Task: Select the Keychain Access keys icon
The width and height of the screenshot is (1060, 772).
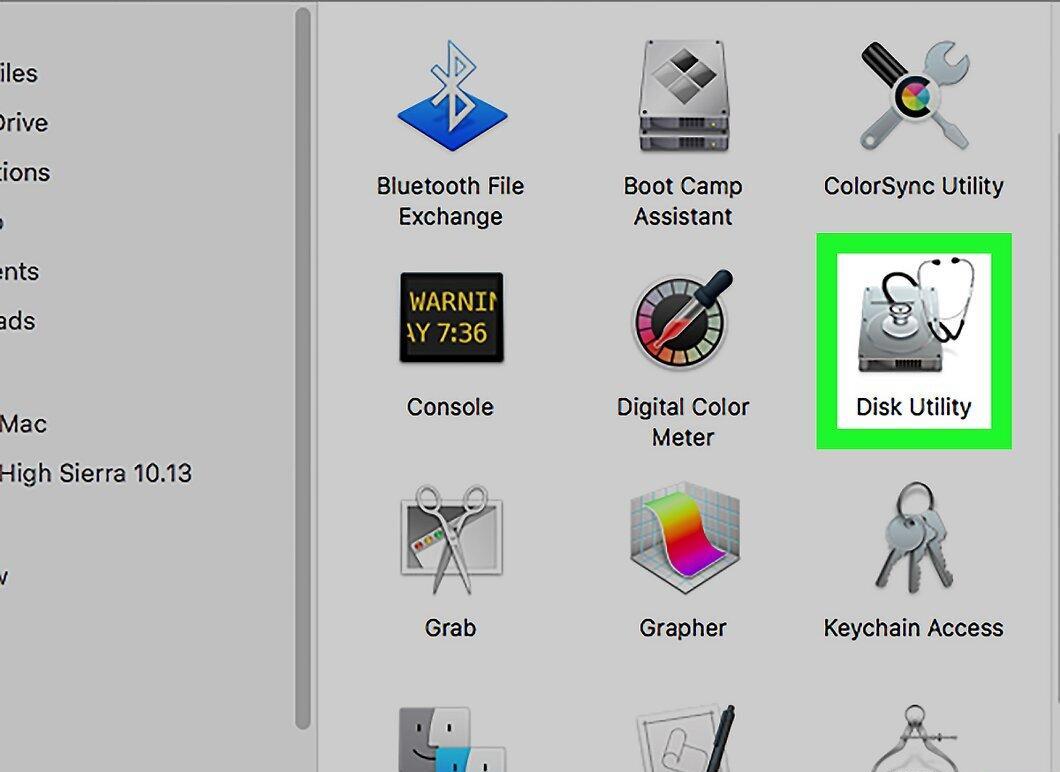Action: (914, 537)
